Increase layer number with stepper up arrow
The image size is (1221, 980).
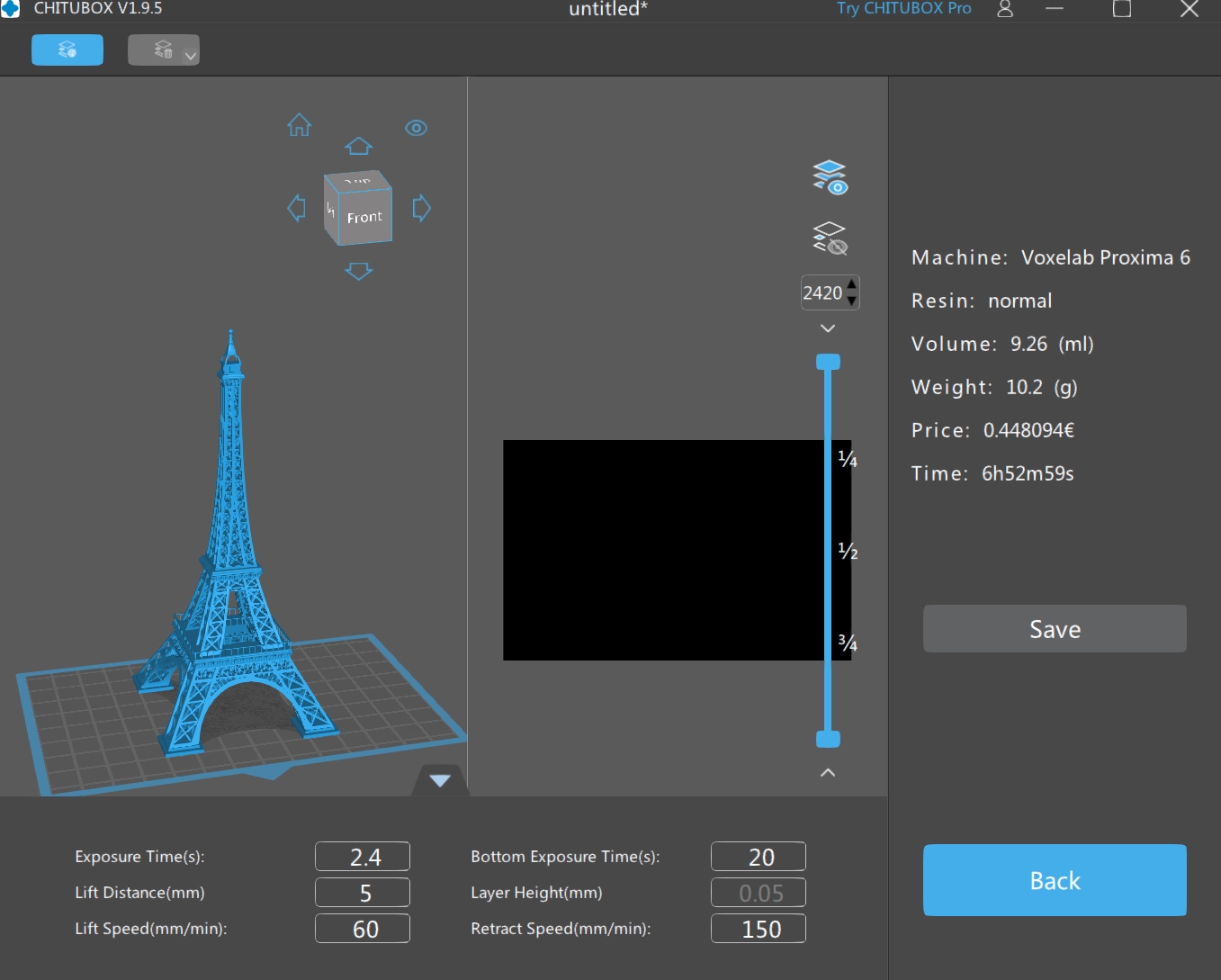[x=852, y=284]
